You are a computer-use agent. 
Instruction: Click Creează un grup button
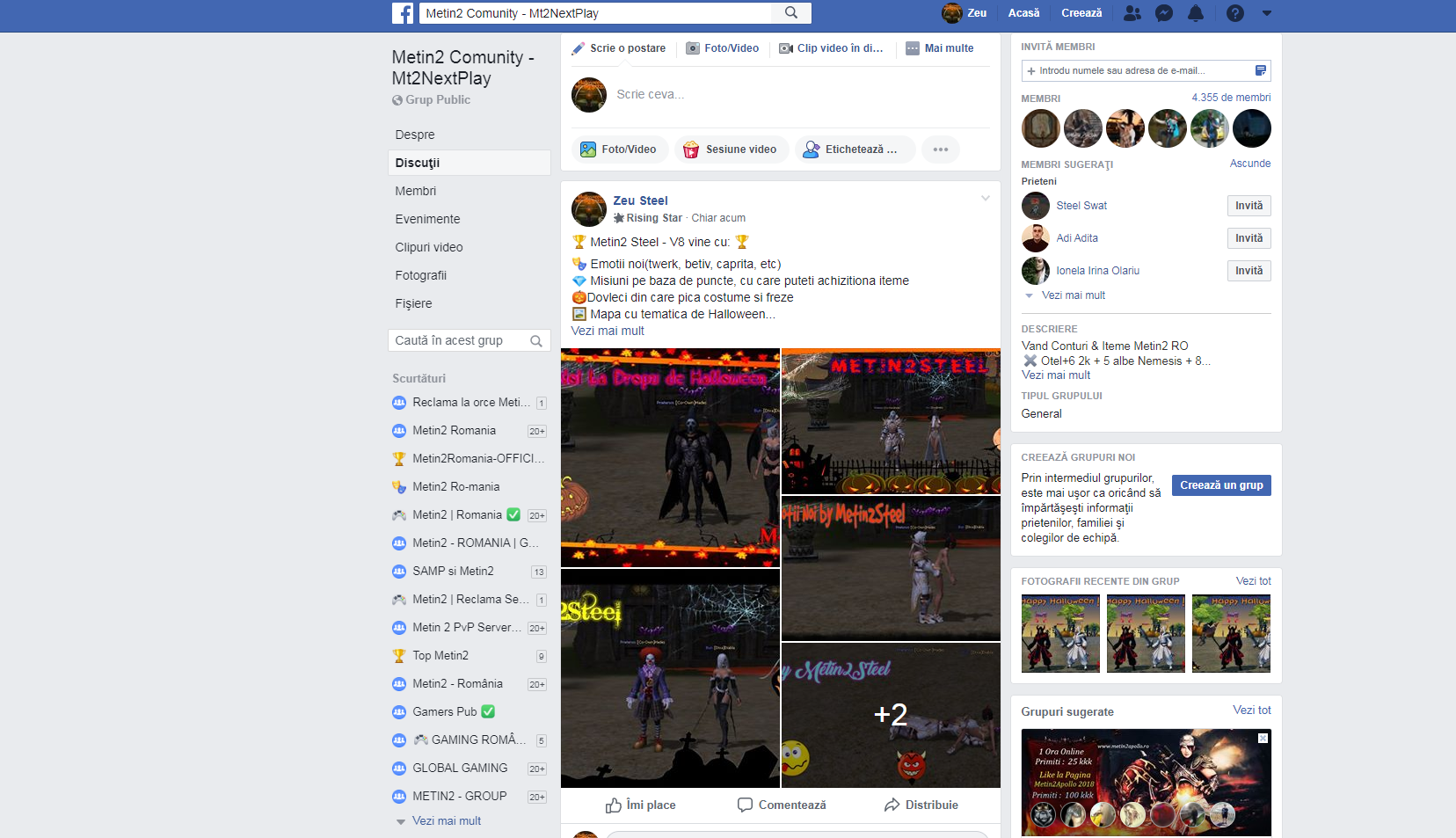(1221, 485)
